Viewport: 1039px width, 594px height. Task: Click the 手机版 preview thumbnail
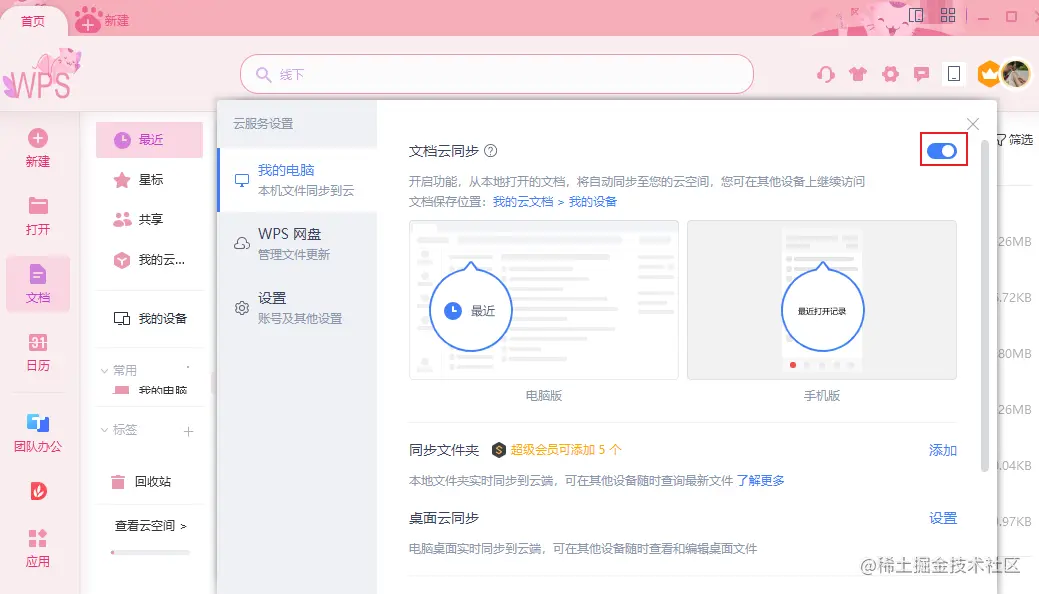point(822,300)
